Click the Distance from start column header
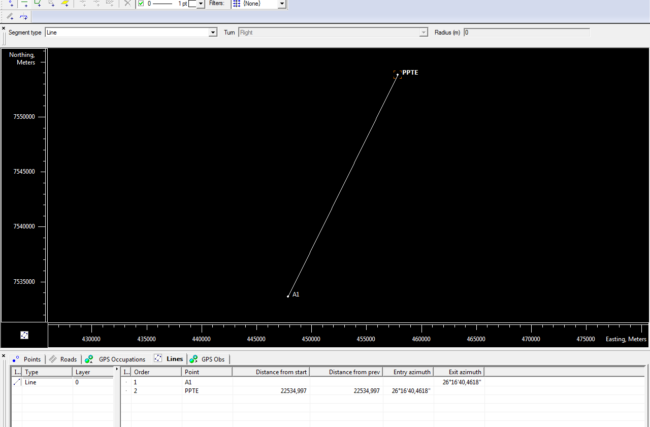This screenshot has height=427, width=650. [271, 372]
